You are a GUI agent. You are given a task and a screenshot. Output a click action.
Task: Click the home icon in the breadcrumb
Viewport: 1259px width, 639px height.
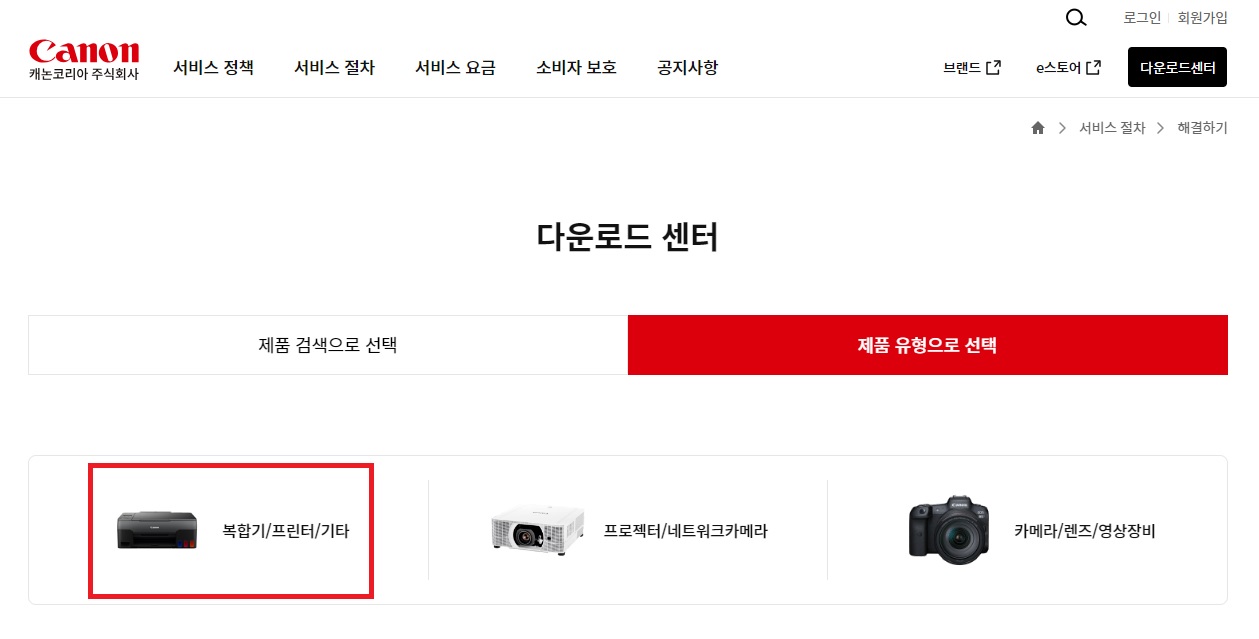point(1037,127)
